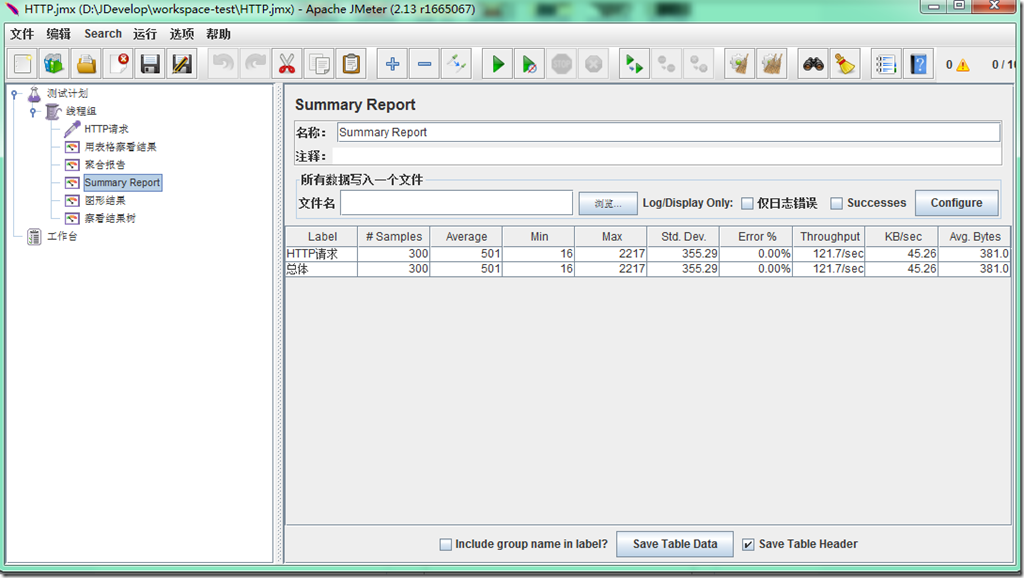Open the Function Helper dialog icon

point(886,64)
